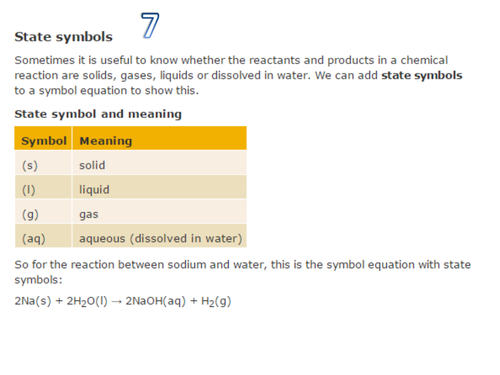Viewport: 500px width, 375px height.
Task: Click H2(g) in the equation
Action: click(216, 301)
